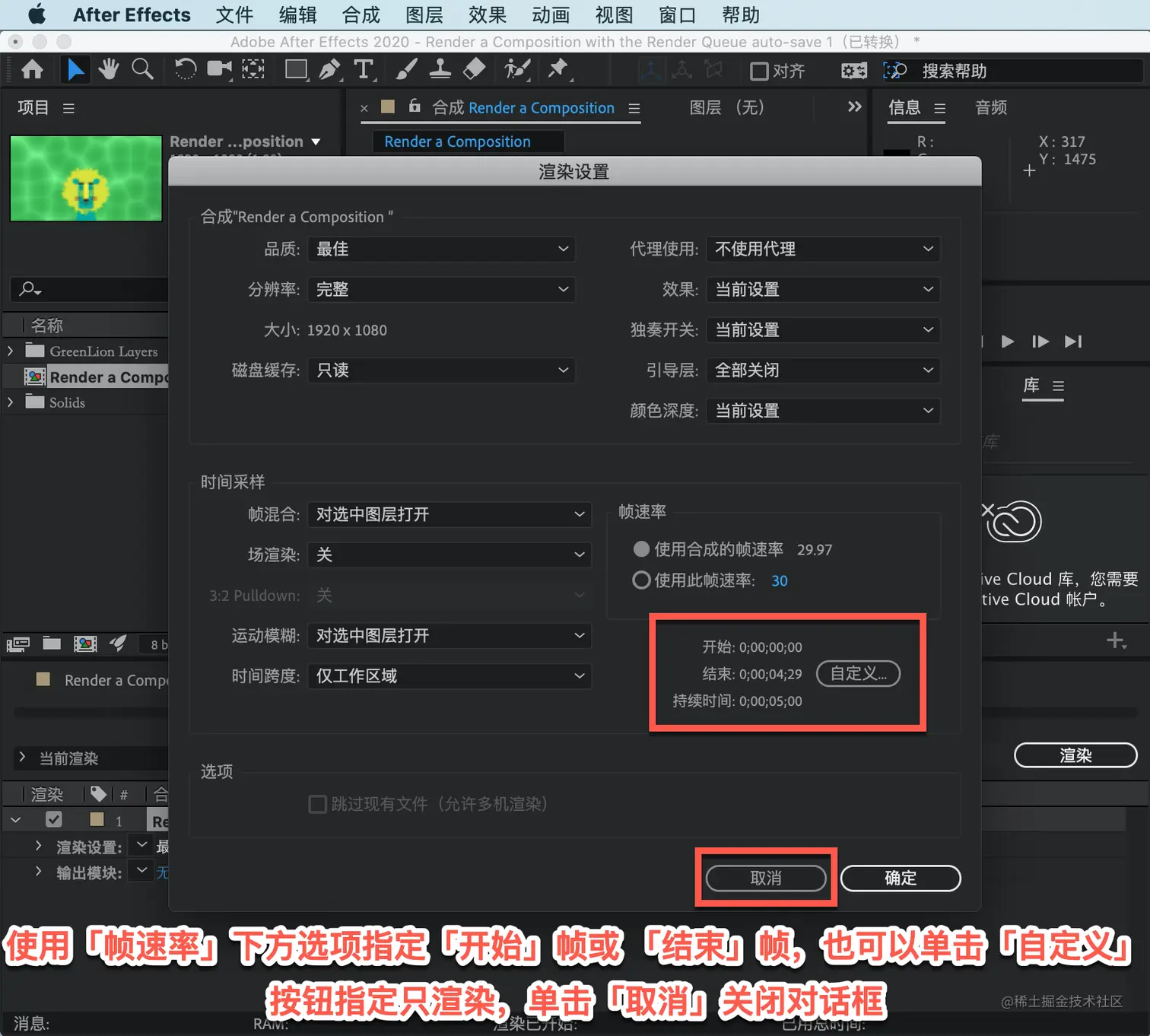Toggle the lock icon on composition tab
The height and width of the screenshot is (1036, 1150).
coord(415,106)
